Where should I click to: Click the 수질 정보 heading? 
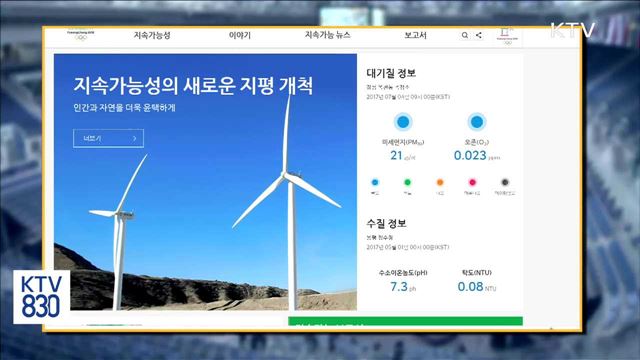pos(386,223)
